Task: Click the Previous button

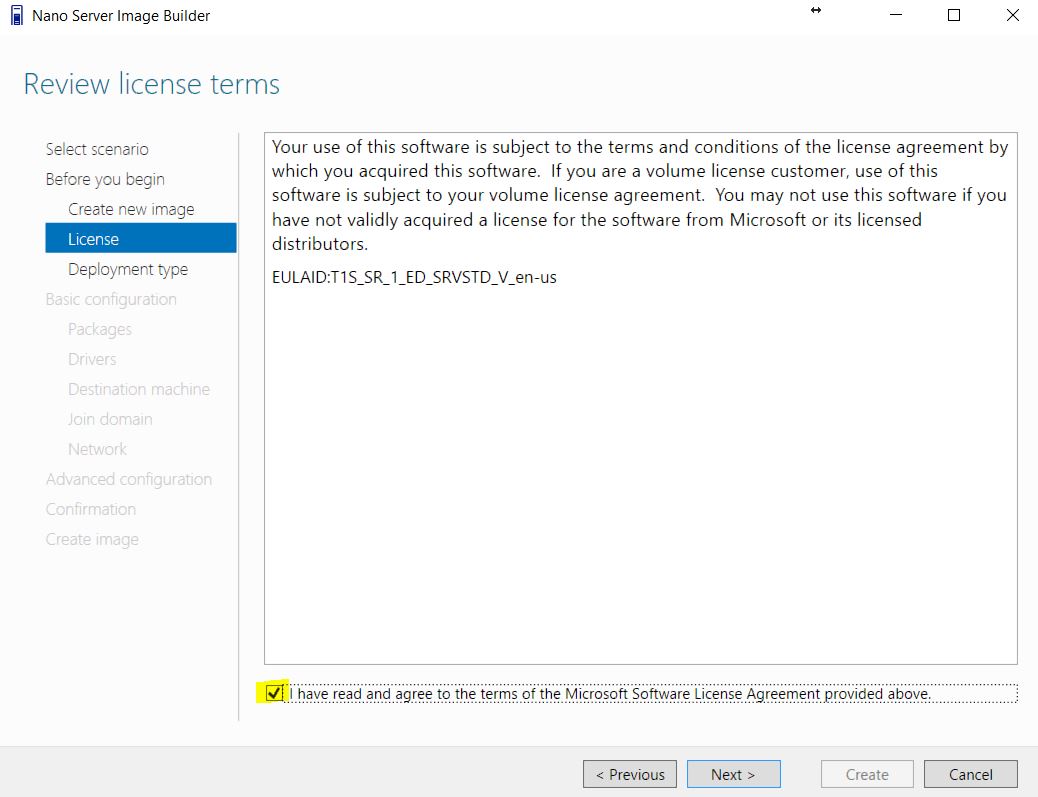Action: point(630,774)
